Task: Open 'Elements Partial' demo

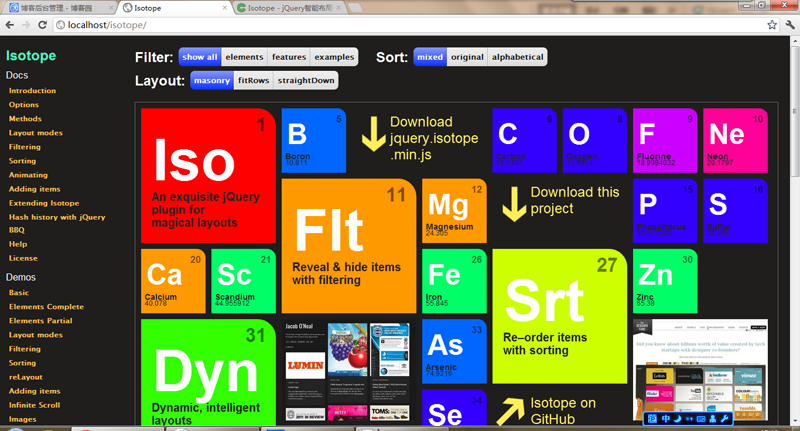Action: (x=40, y=321)
